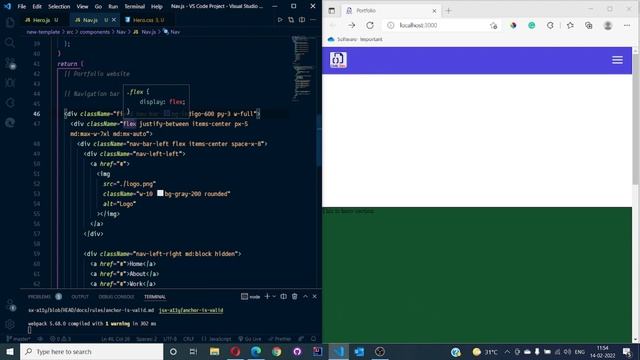The height and width of the screenshot is (360, 640).
Task: Open the browser Collections icon
Action: pos(589,25)
